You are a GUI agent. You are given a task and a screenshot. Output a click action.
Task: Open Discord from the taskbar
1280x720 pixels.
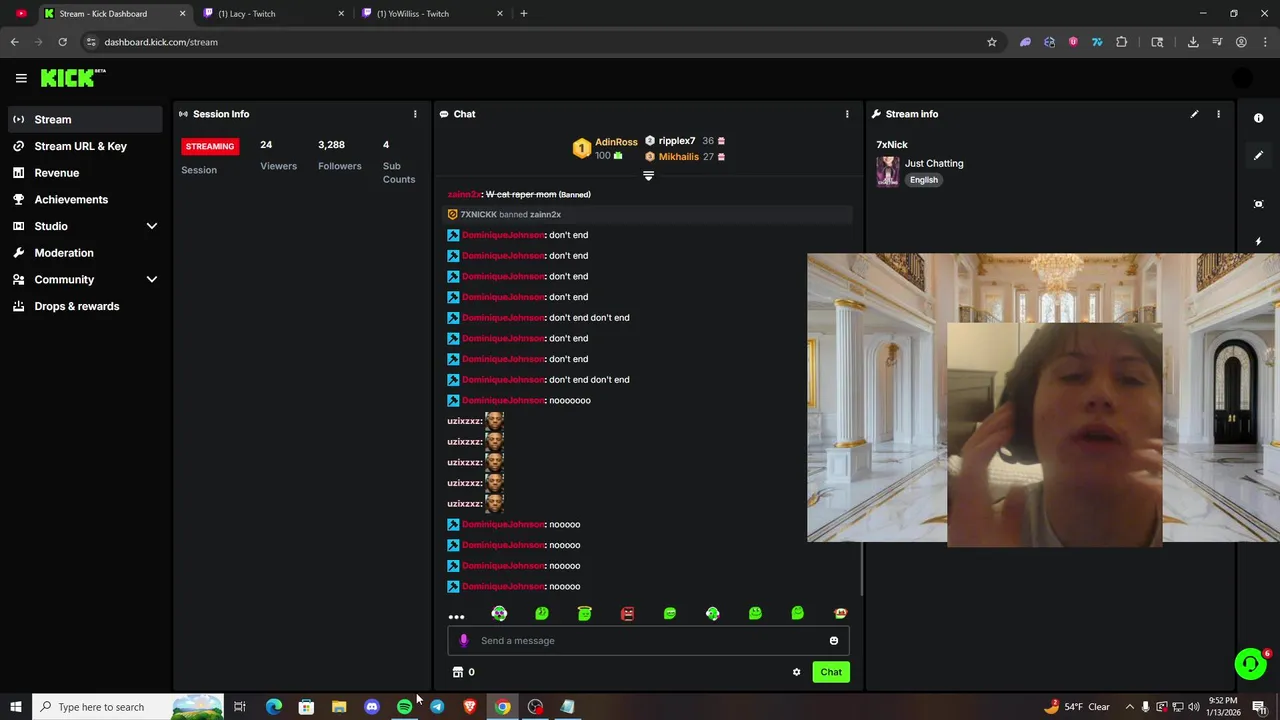click(x=372, y=707)
